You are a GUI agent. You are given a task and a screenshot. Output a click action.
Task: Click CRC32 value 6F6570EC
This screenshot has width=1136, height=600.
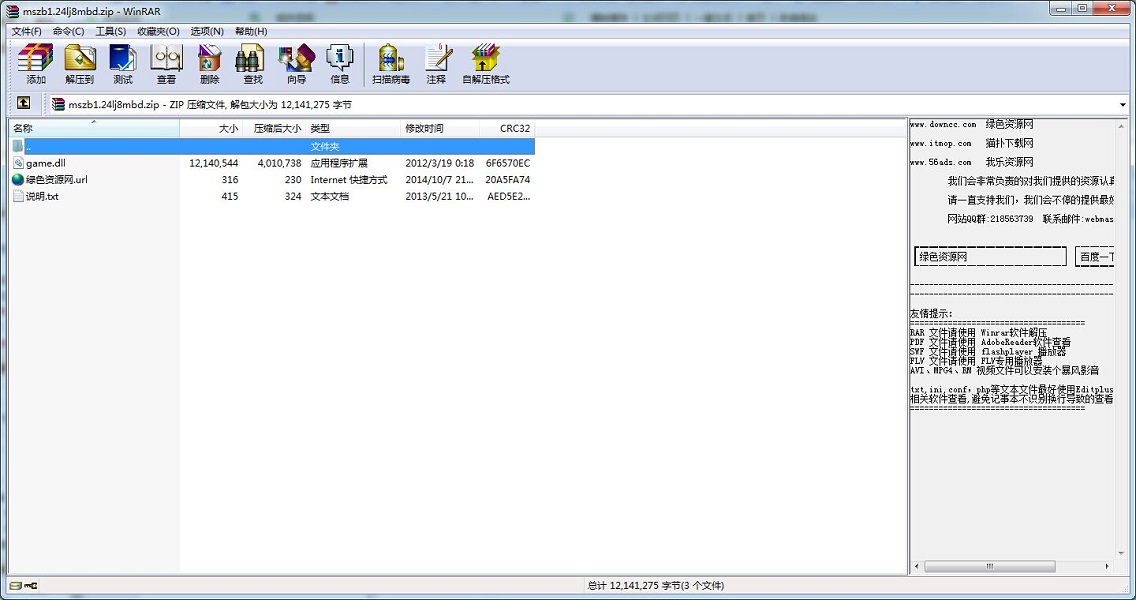click(508, 163)
